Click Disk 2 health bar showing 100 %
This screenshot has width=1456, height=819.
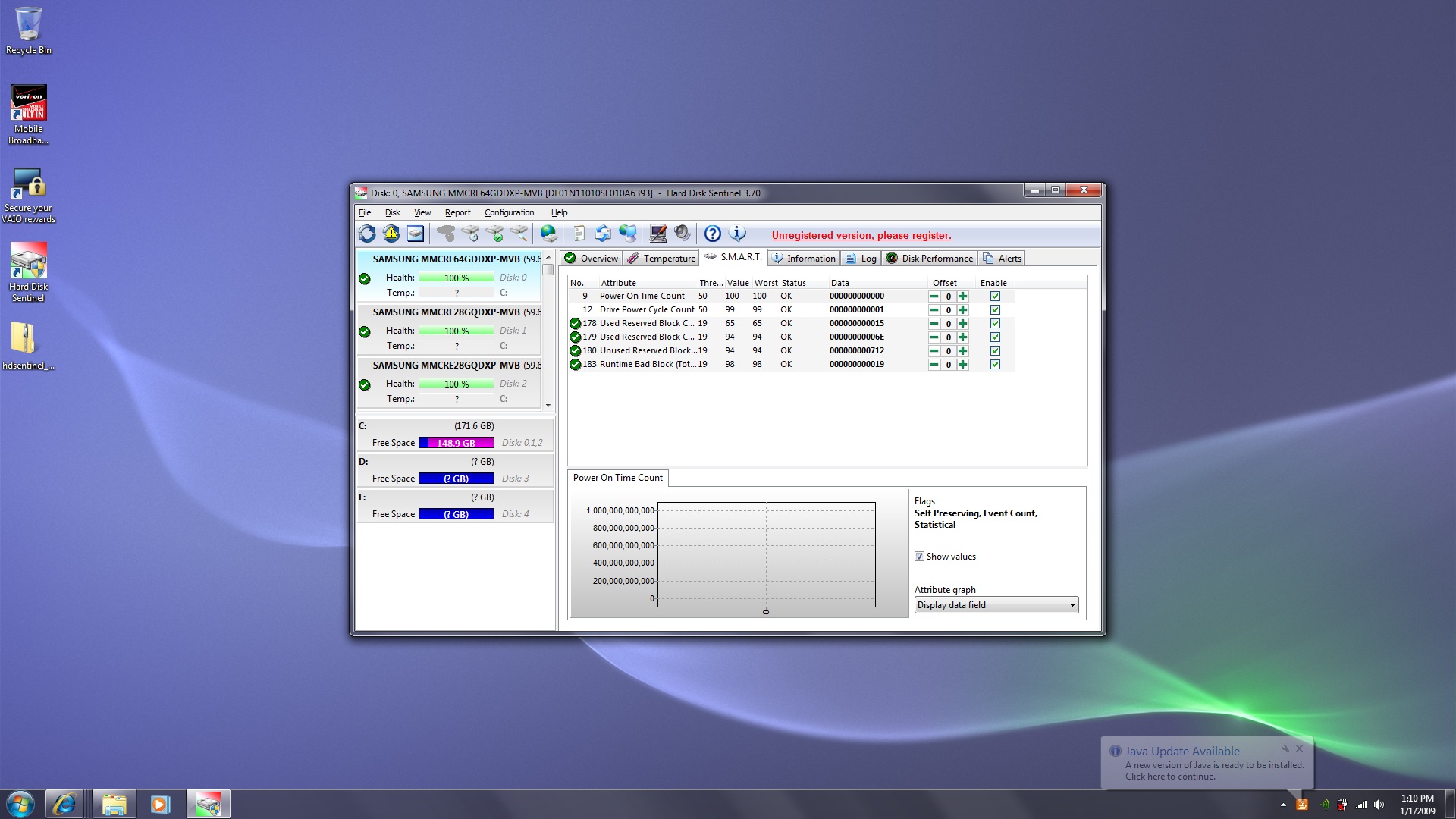457,384
